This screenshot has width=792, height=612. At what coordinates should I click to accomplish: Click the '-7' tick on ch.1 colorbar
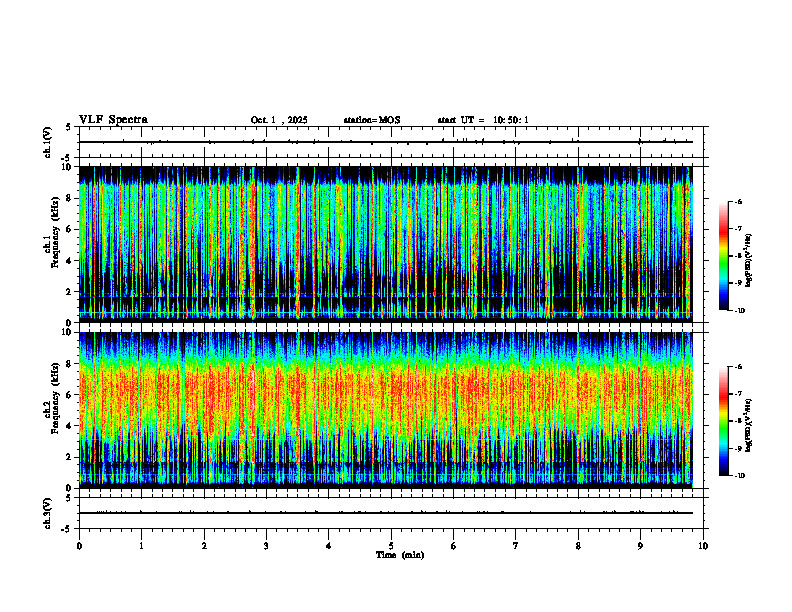click(738, 229)
